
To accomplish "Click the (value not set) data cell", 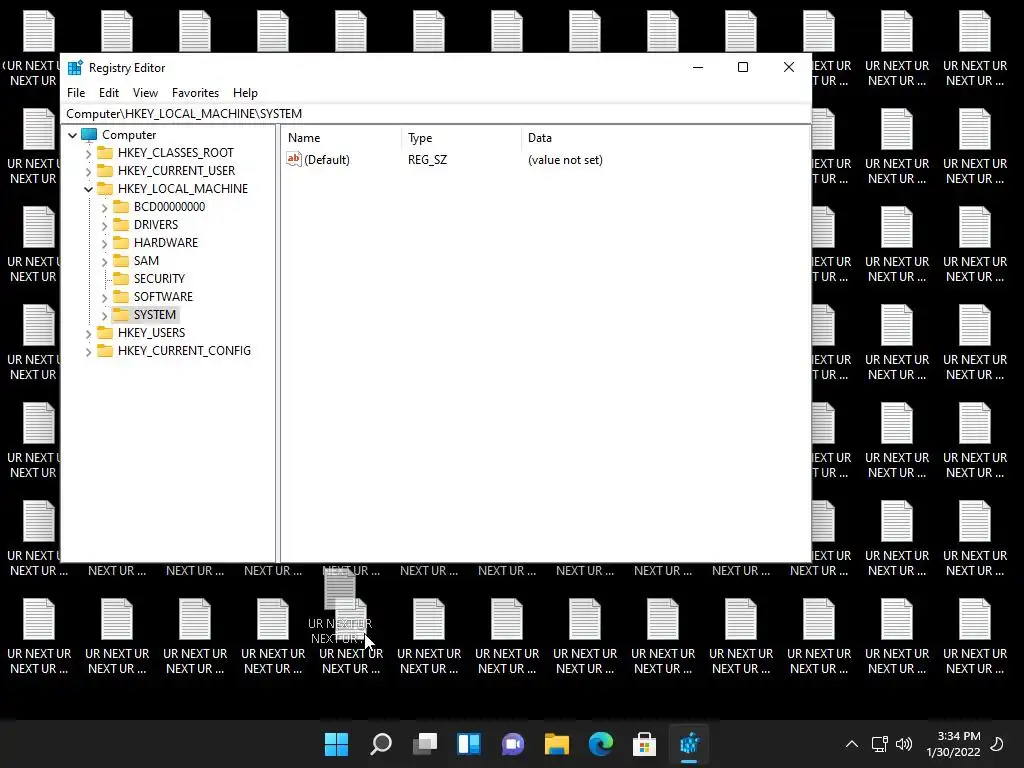I will tap(565, 159).
